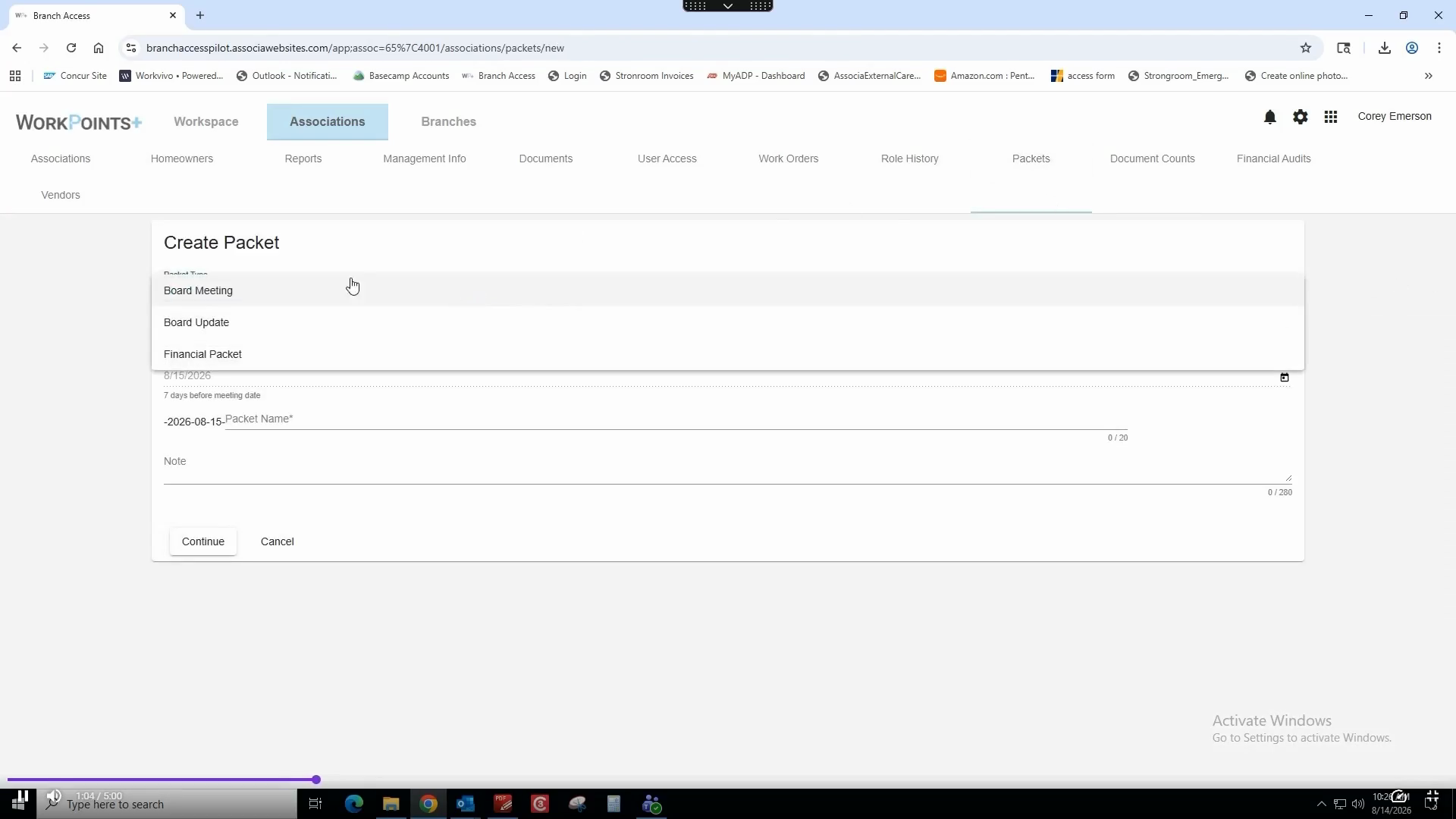
Task: Launch Microsoft Edge from taskbar
Action: click(354, 804)
